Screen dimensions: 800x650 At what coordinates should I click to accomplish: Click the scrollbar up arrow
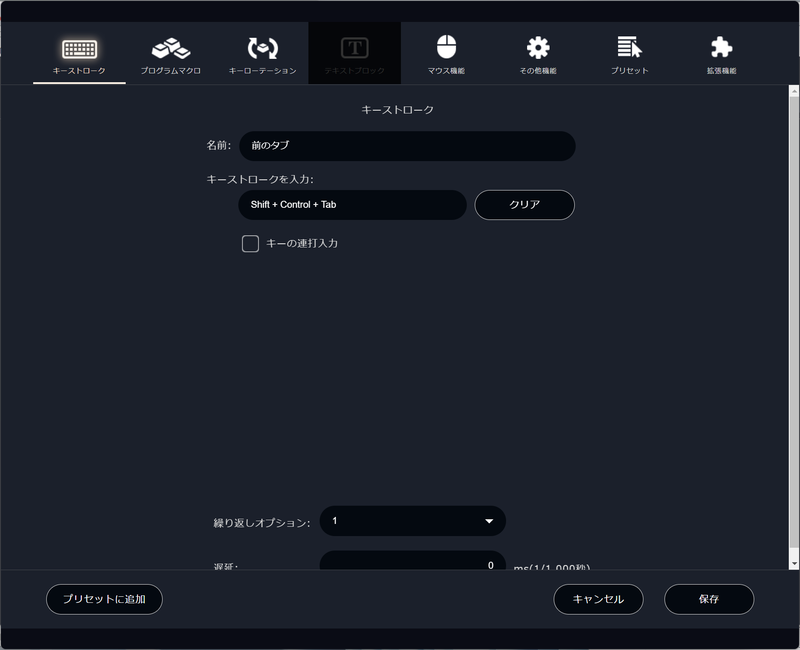(794, 91)
